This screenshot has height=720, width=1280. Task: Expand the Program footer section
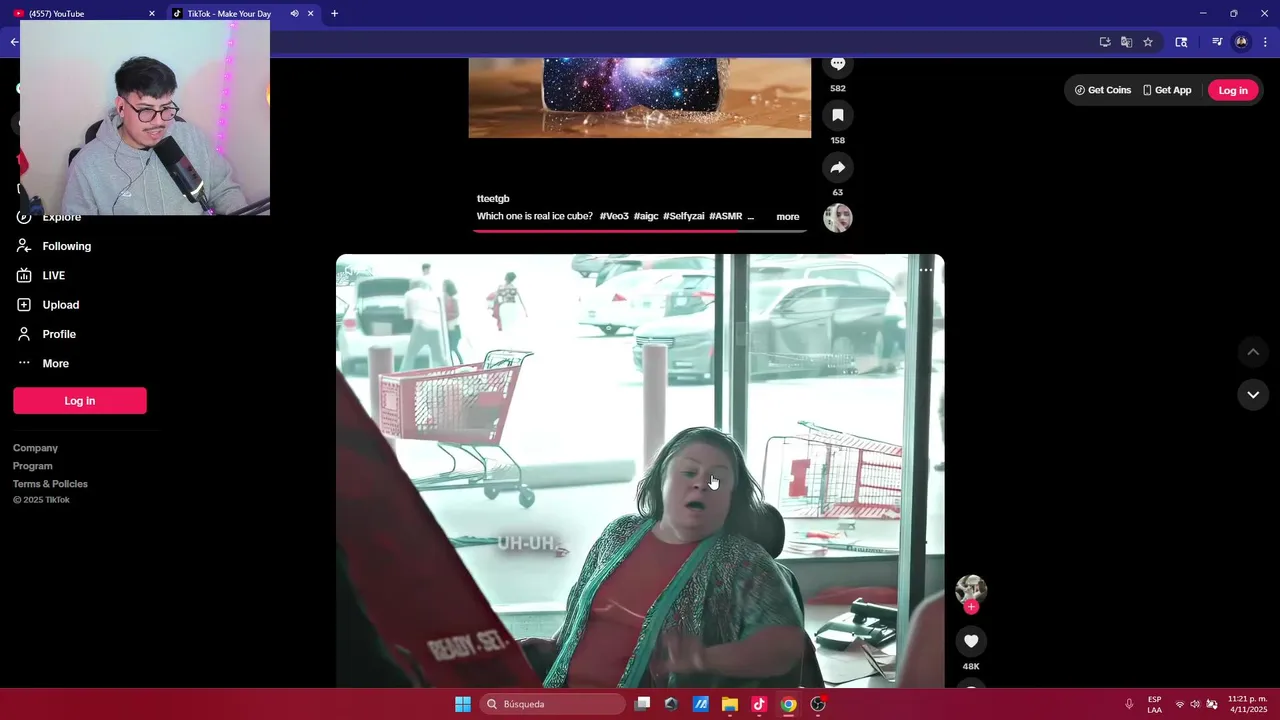33,466
